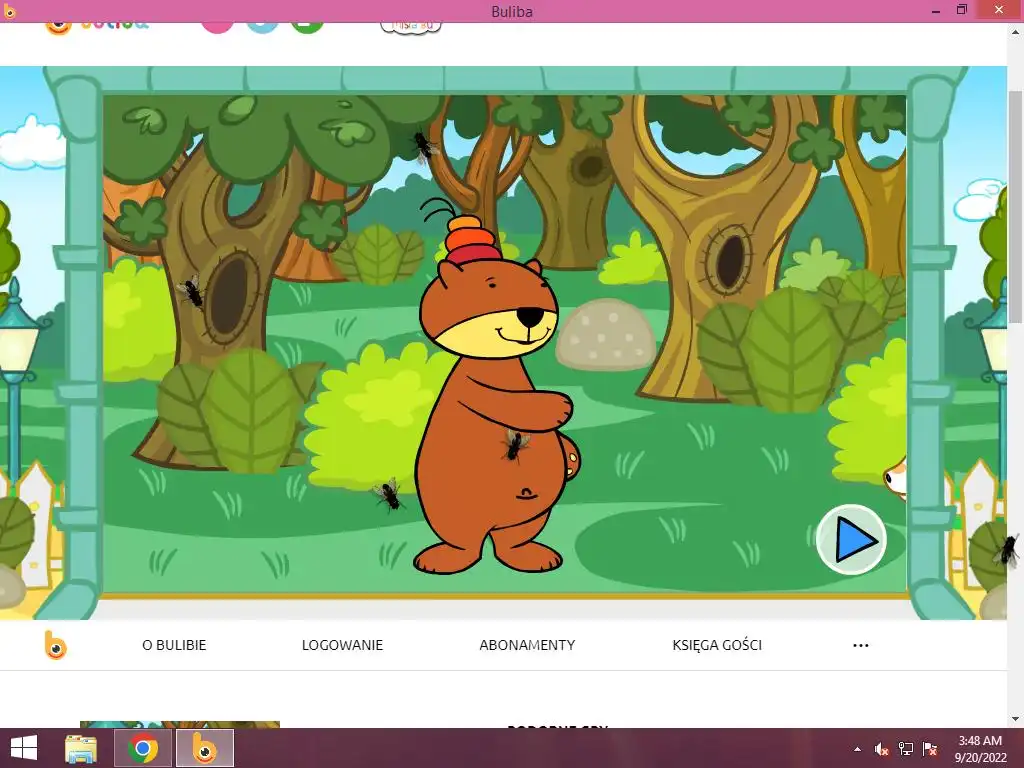The image size is (1024, 768).
Task: Select the Buliba app taskbar button
Action: (204, 748)
